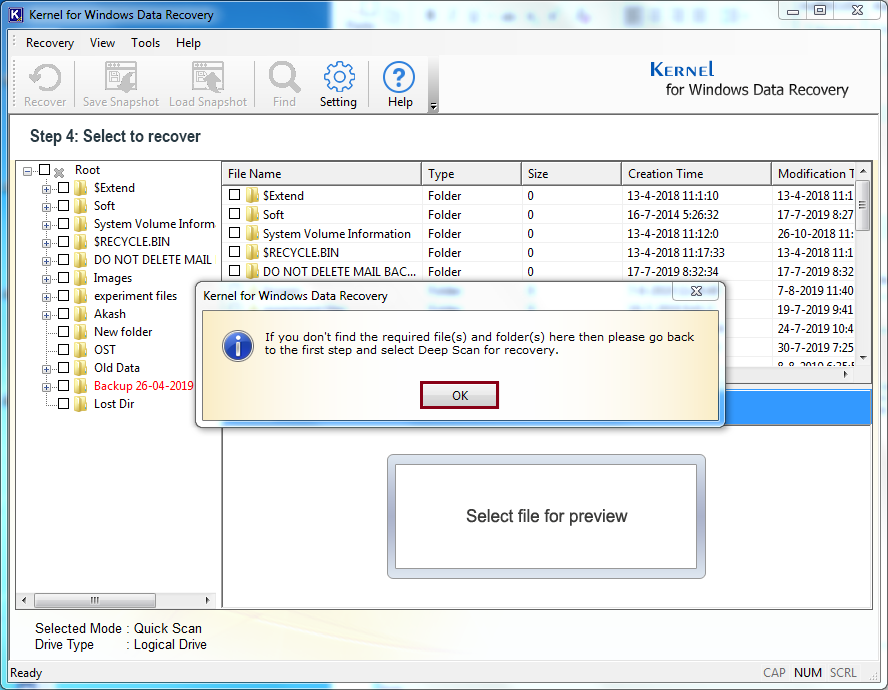
Task: Check the $Extend checkbox in the tree
Action: pos(63,188)
